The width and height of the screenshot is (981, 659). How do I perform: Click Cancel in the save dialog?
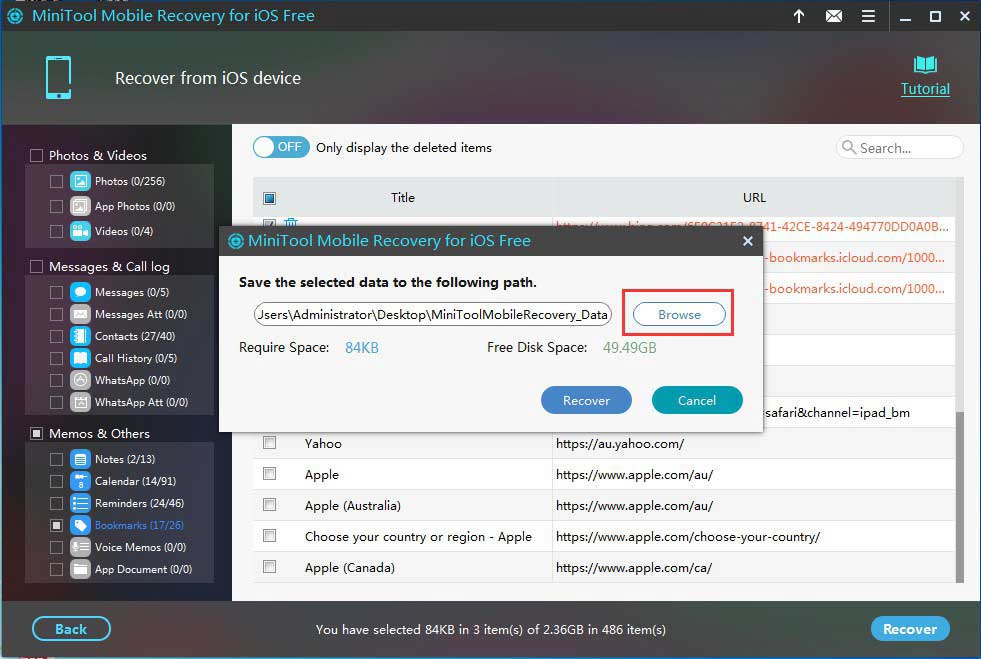coord(697,401)
